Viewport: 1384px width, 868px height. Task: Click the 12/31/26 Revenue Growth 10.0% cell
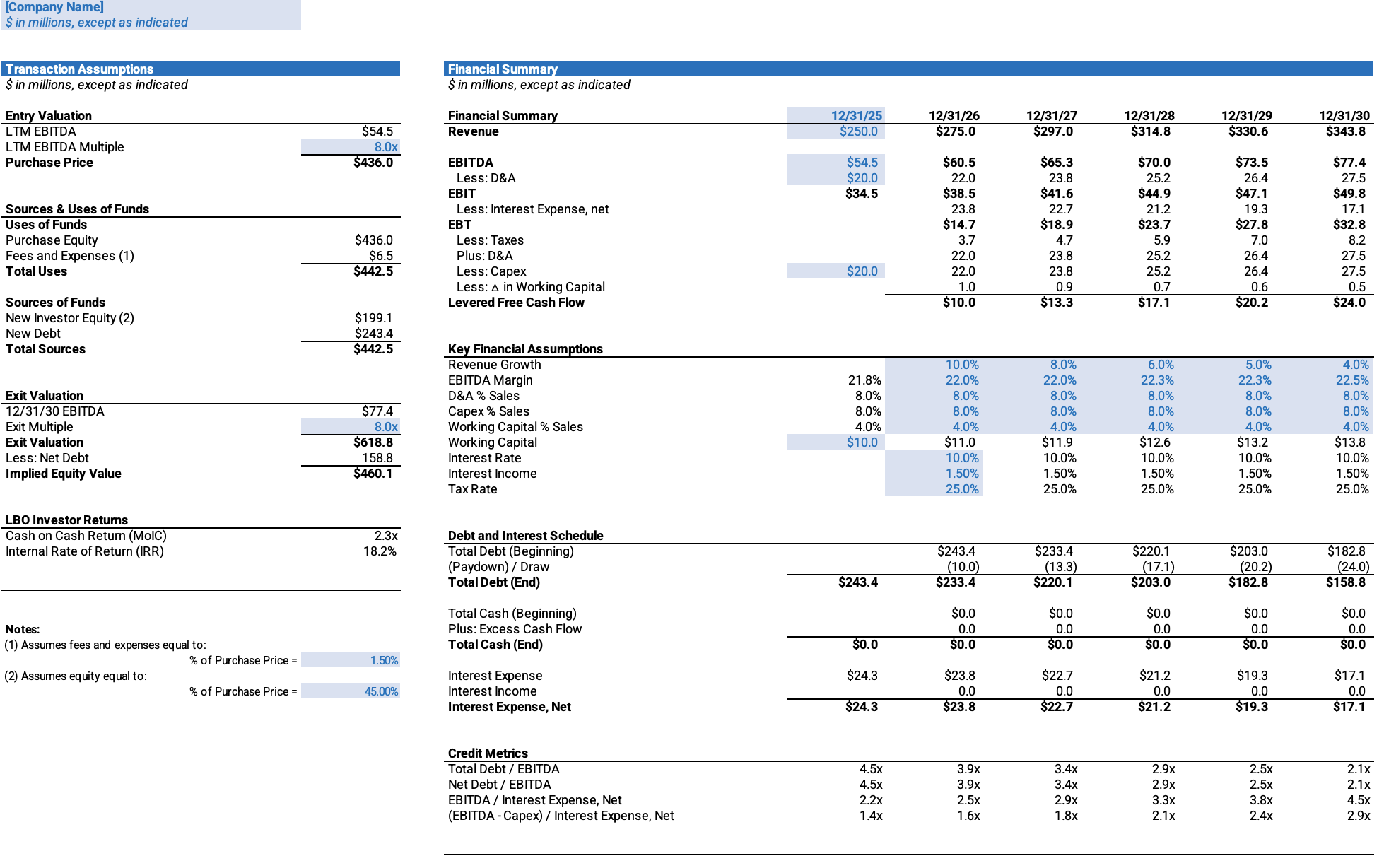933,365
